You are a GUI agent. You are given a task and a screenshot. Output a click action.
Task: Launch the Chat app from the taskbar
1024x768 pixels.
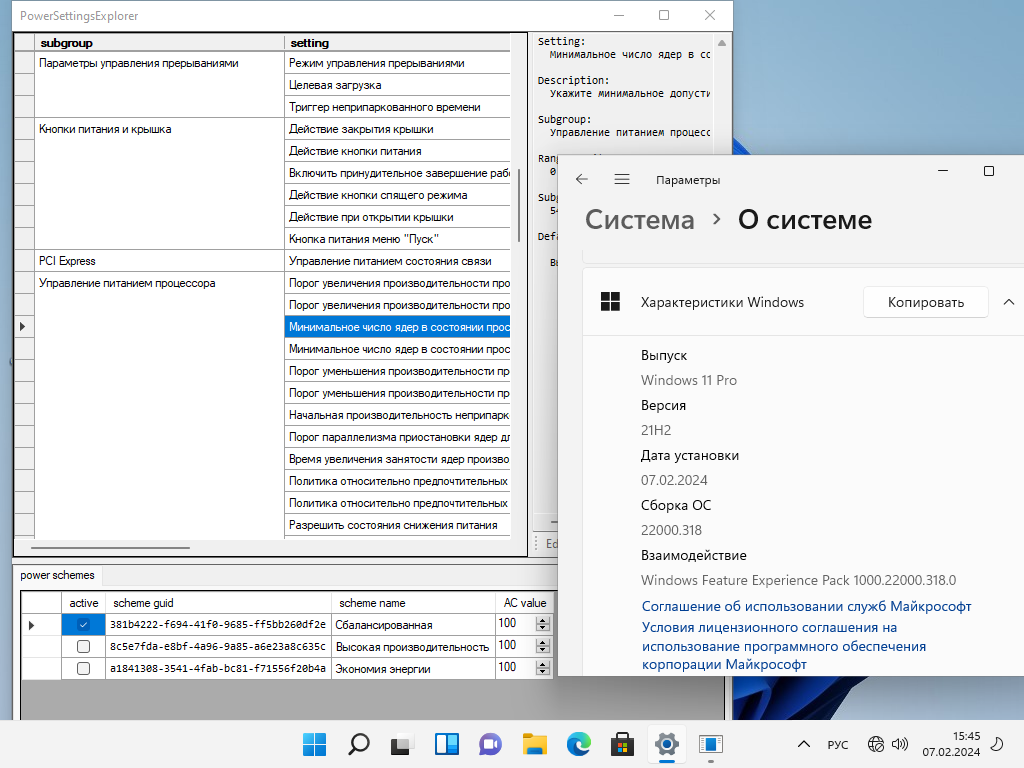pyautogui.click(x=490, y=744)
